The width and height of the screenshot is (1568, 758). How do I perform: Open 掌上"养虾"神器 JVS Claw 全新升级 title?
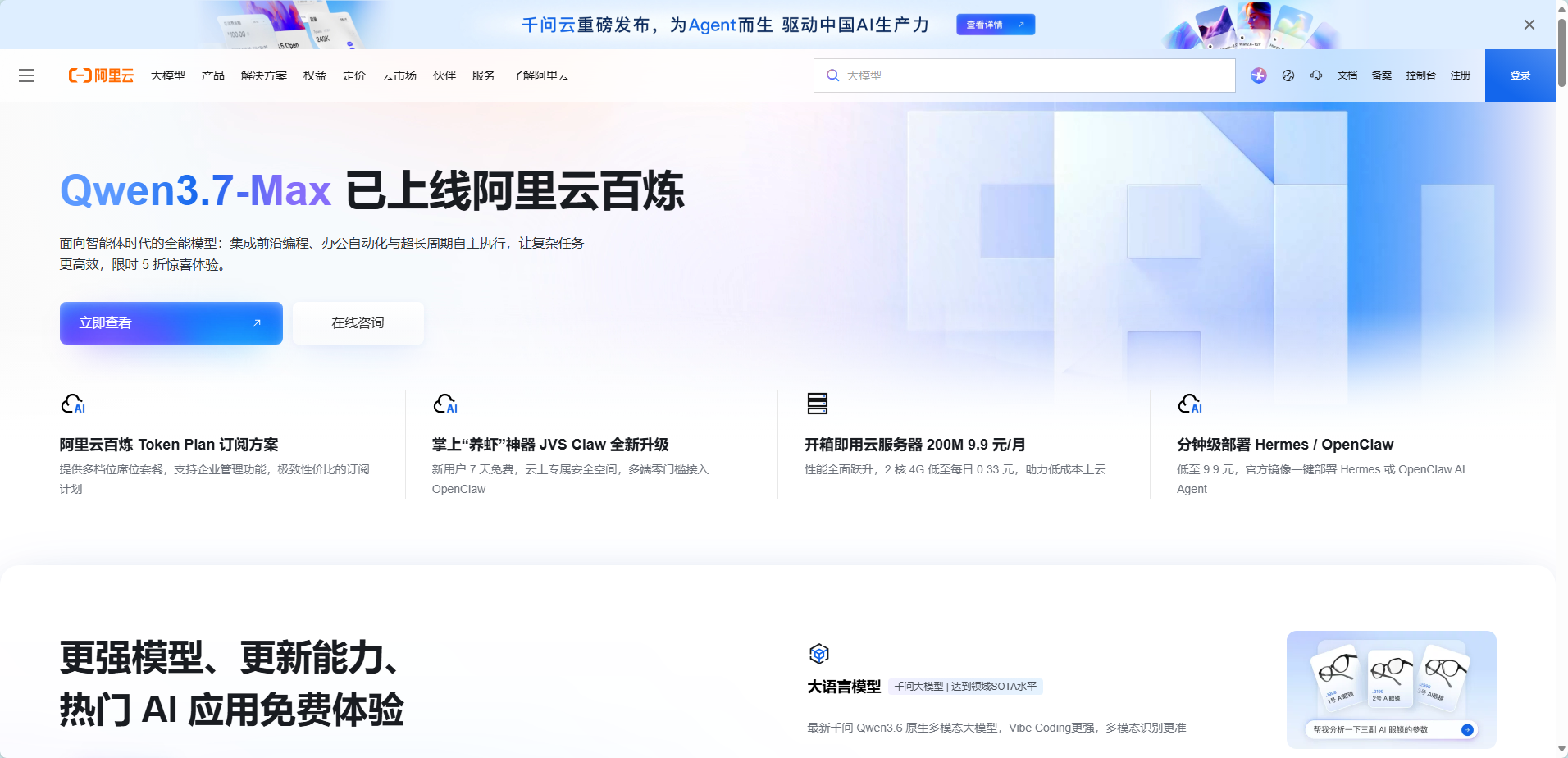(550, 445)
